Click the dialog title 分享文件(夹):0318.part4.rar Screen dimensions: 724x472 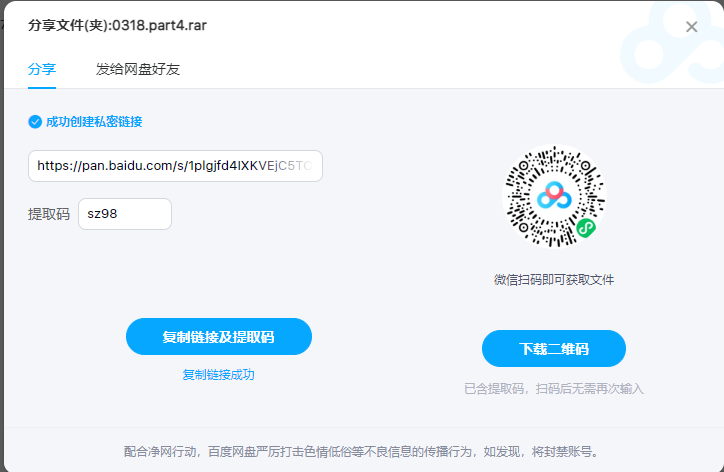pos(117,25)
